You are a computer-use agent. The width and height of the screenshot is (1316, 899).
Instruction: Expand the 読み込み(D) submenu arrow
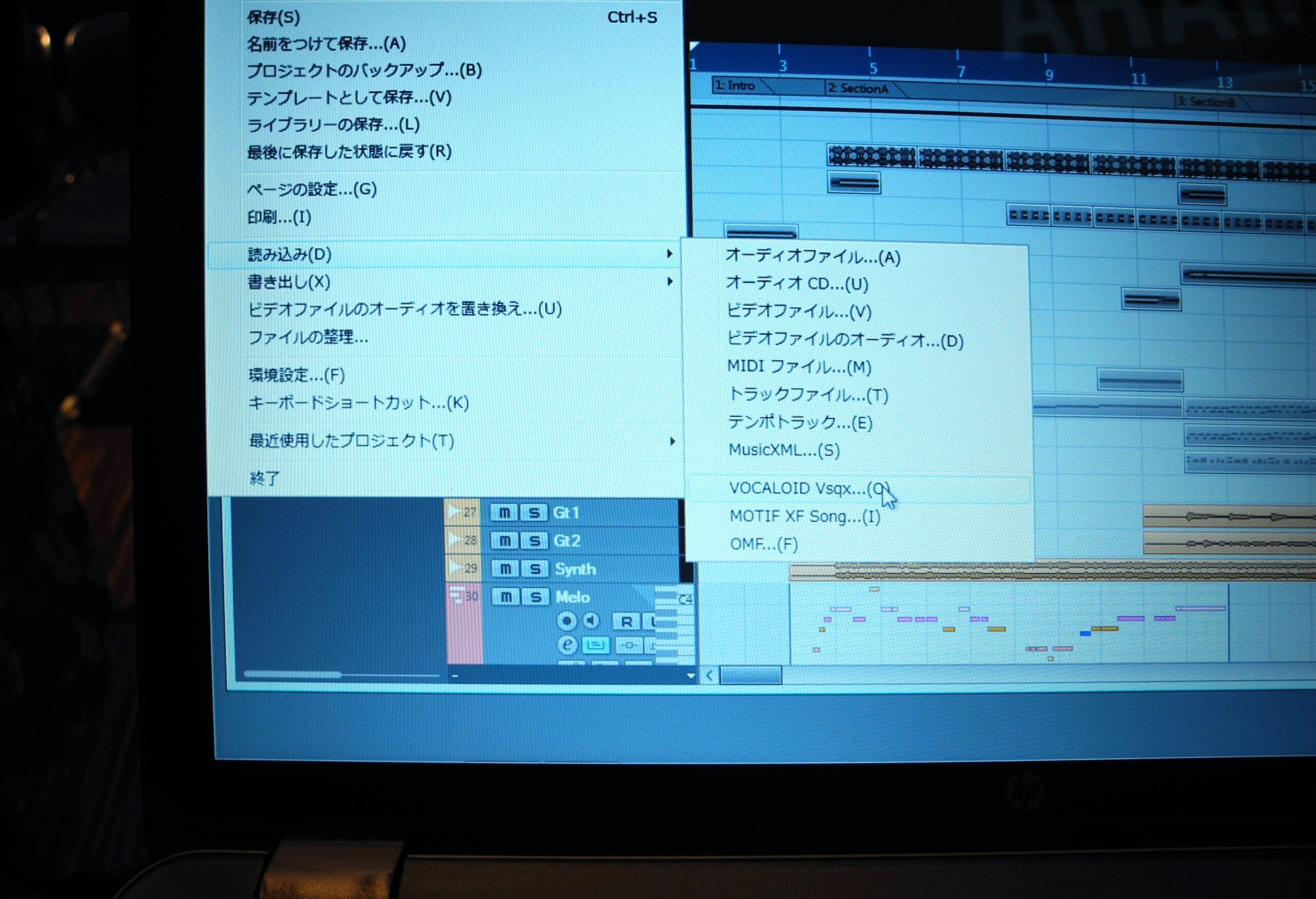point(670,253)
